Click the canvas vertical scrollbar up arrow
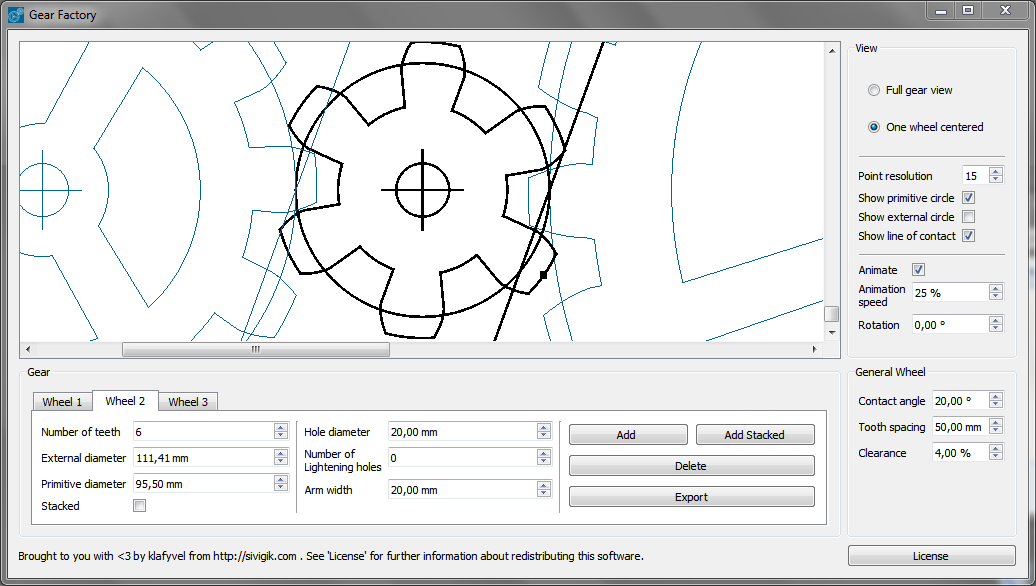 (832, 51)
